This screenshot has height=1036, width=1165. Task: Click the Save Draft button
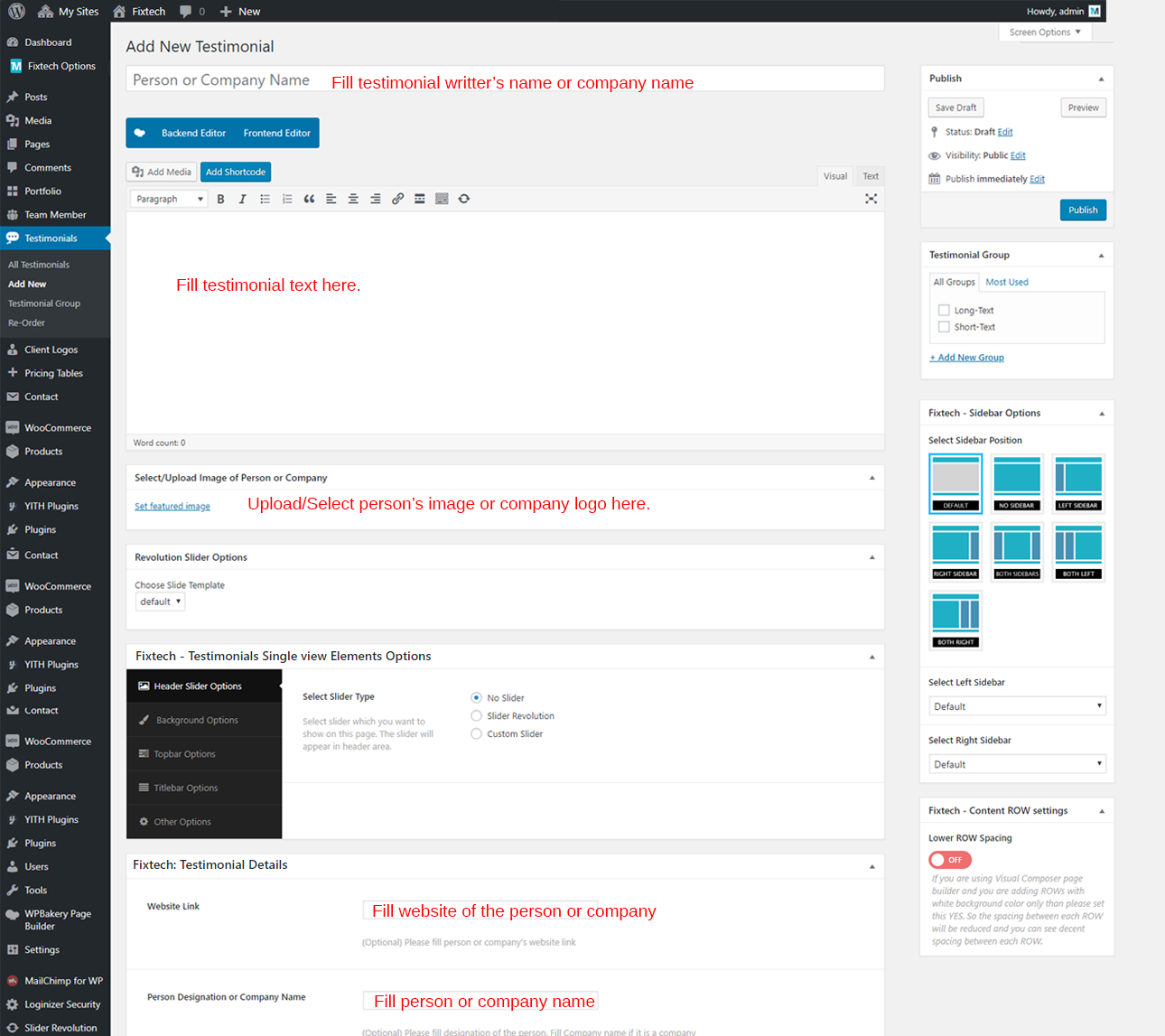coord(955,107)
